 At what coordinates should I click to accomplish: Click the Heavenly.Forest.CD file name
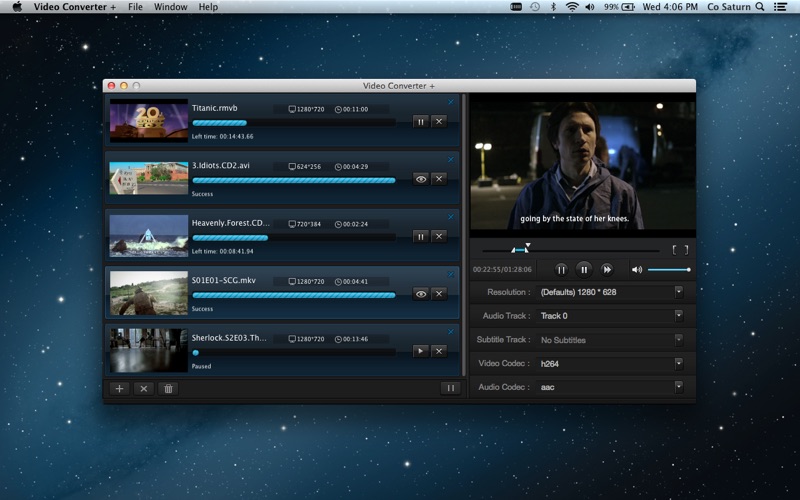pyautogui.click(x=231, y=223)
